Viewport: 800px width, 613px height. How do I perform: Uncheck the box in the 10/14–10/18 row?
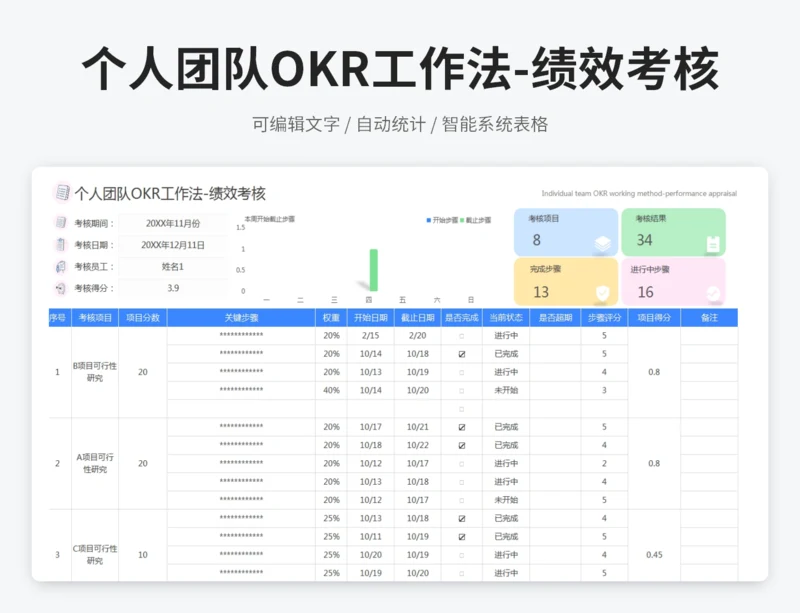click(462, 354)
